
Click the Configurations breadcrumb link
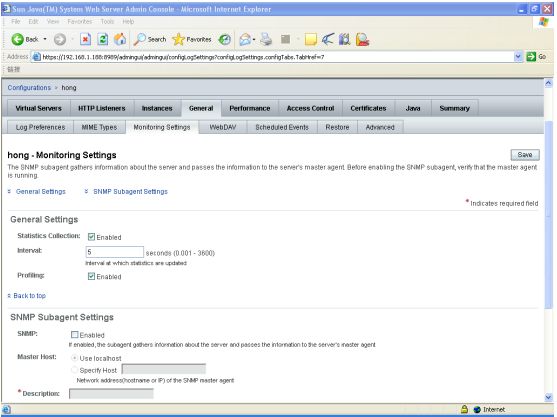[29, 88]
